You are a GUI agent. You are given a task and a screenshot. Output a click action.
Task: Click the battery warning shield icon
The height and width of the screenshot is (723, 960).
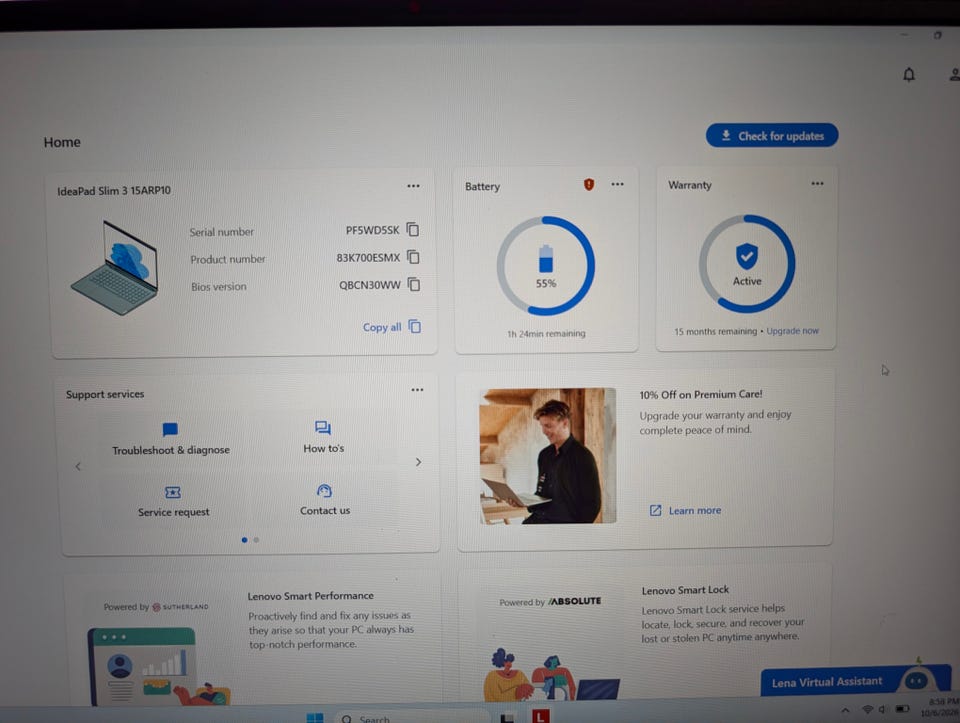click(589, 184)
